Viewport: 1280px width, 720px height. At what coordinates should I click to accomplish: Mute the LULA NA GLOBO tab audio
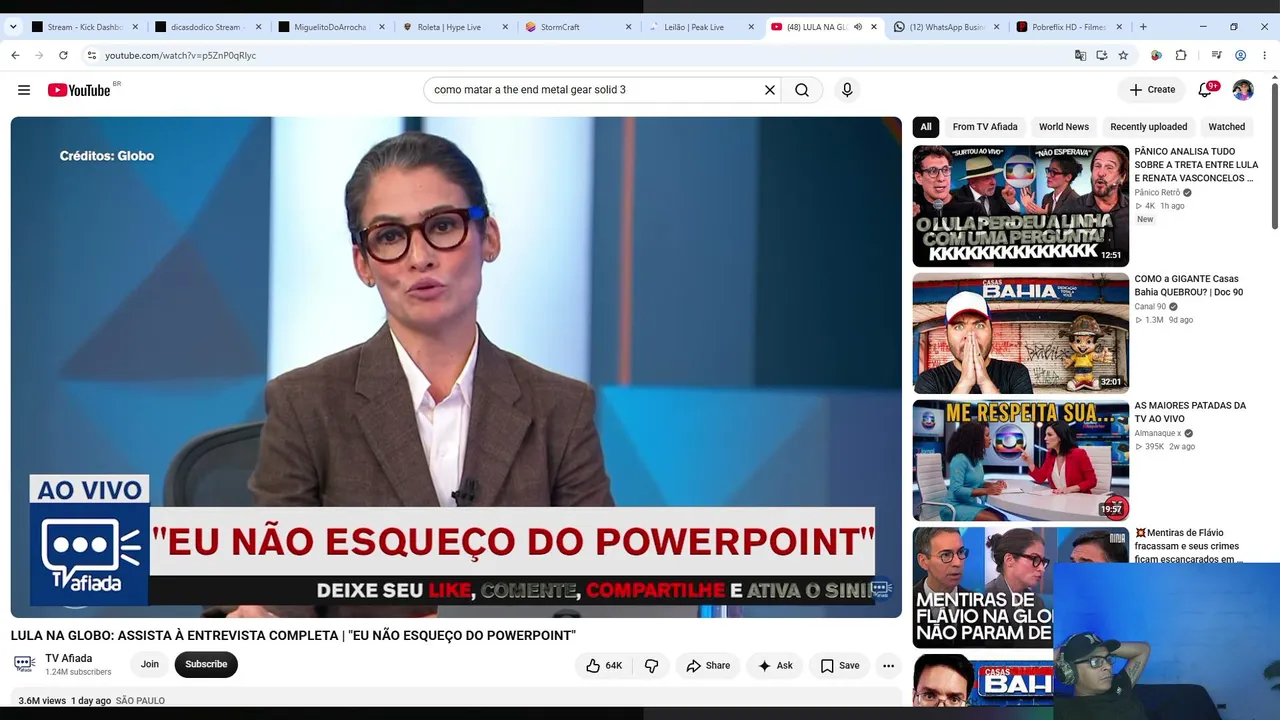858,27
